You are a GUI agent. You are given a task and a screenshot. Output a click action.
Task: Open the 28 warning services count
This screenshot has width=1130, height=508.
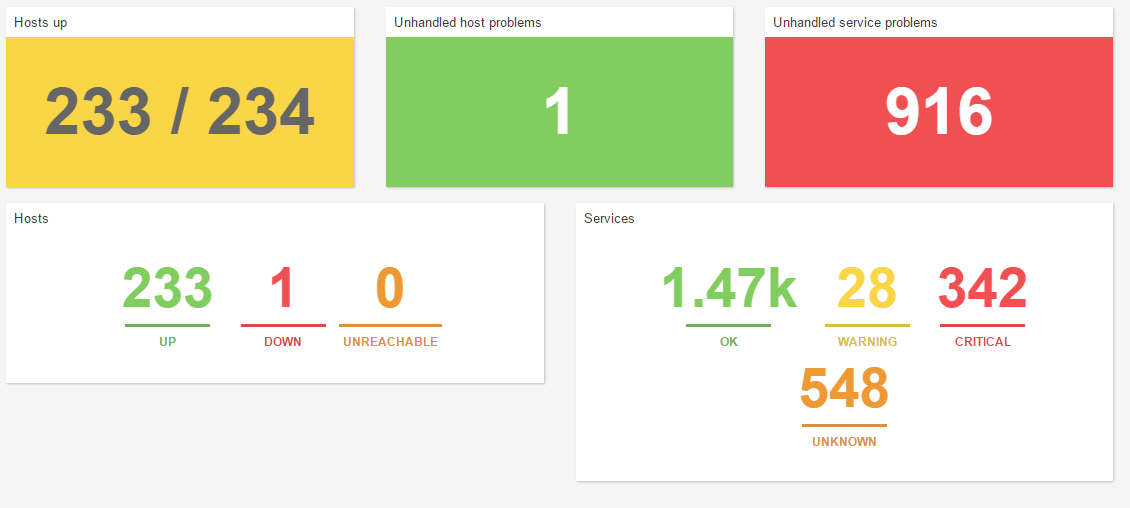(867, 289)
